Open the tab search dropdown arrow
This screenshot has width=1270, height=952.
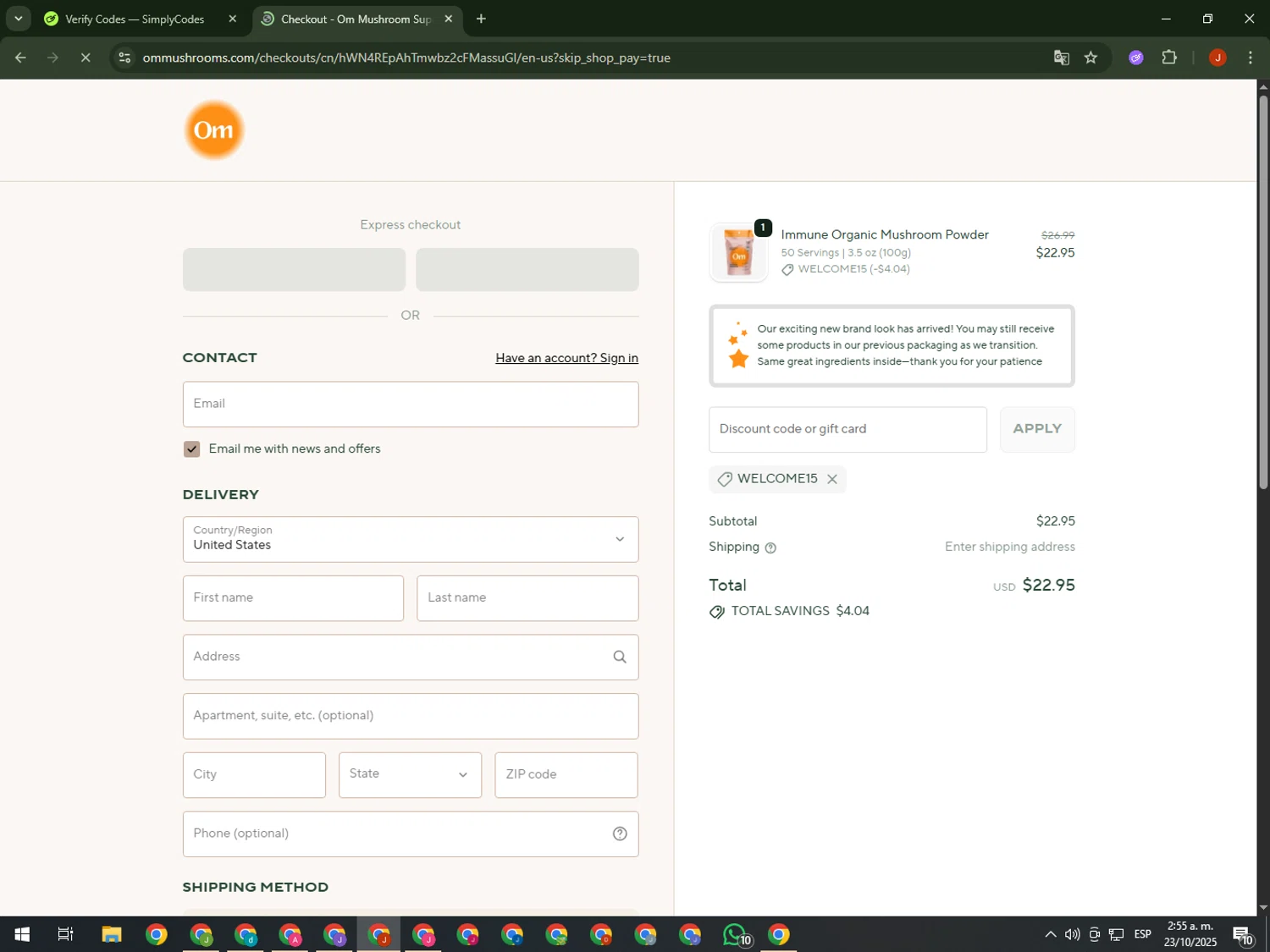click(18, 19)
